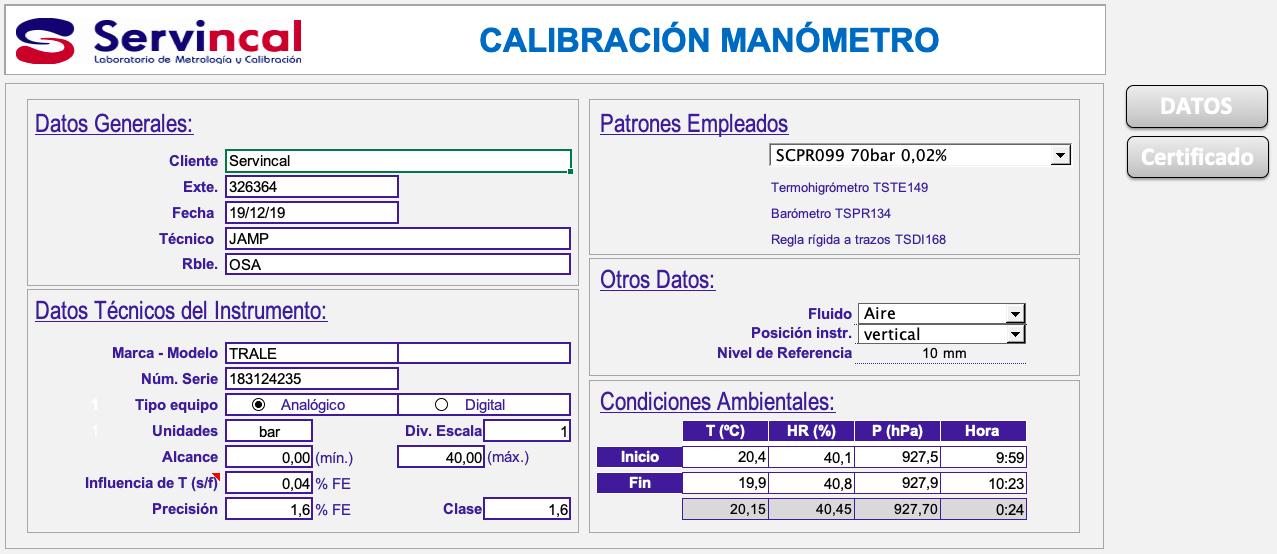Select the Exte. field with 326364
Screen dimensions: 1277x554
click(x=312, y=187)
